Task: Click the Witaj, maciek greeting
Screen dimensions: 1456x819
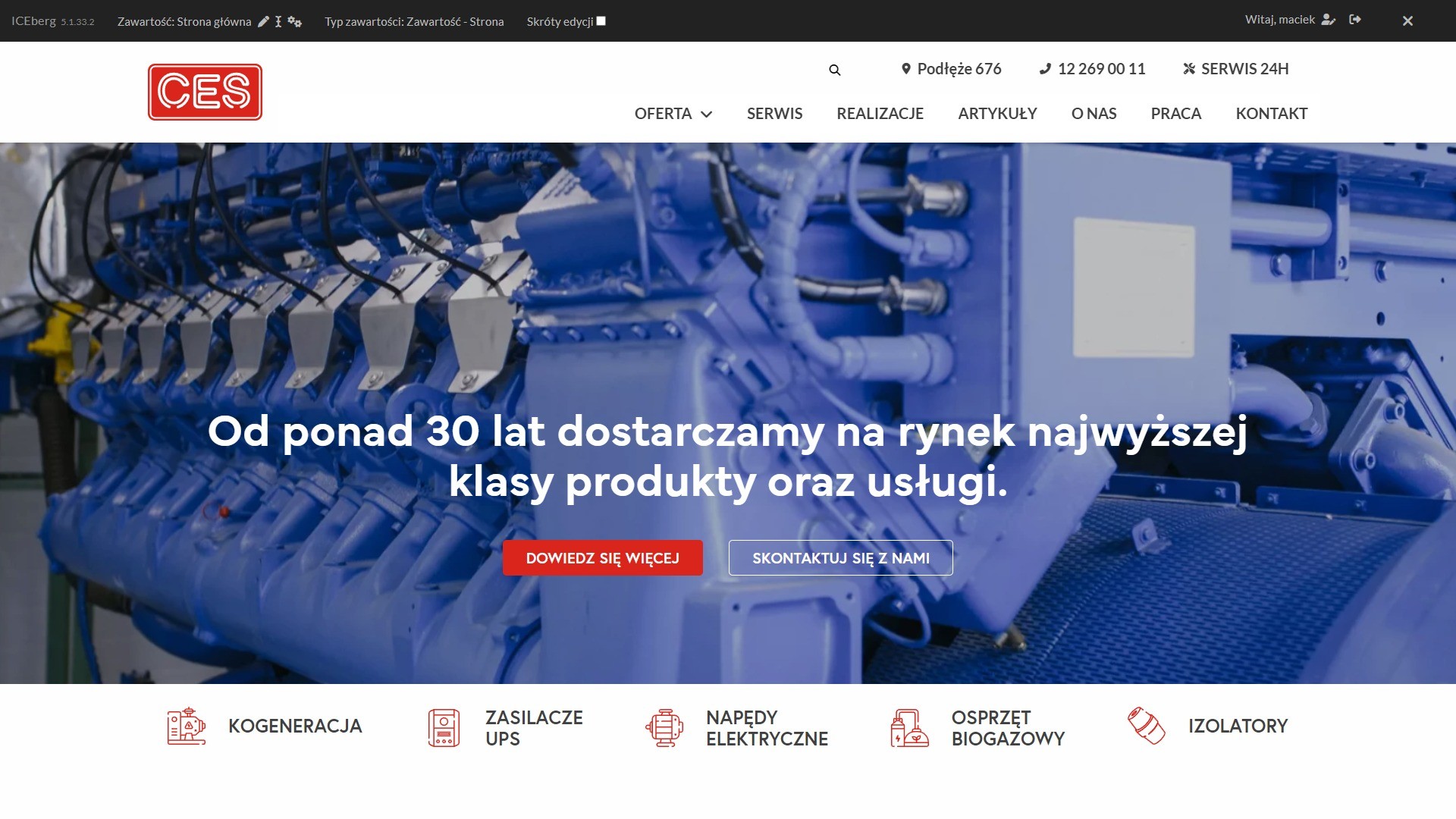Action: pyautogui.click(x=1279, y=20)
